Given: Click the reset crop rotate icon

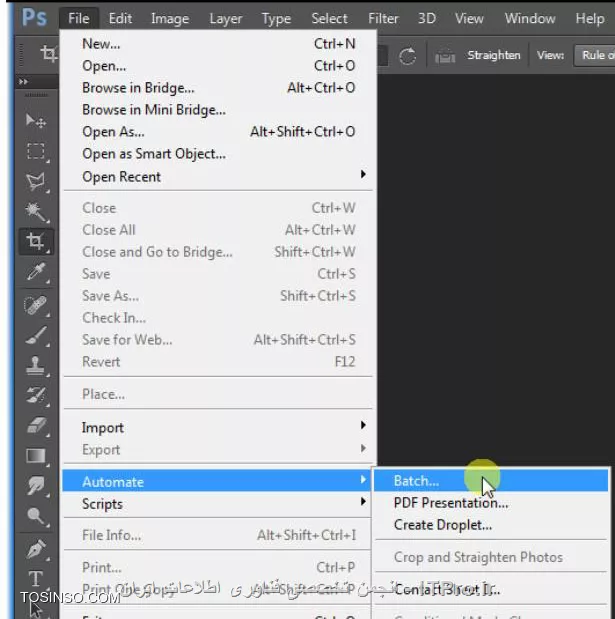Looking at the screenshot, I should point(407,56).
